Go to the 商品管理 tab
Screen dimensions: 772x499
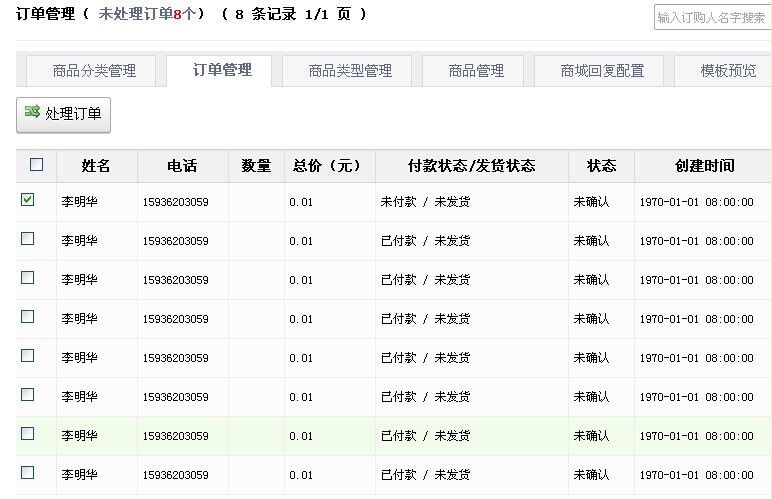tap(476, 71)
